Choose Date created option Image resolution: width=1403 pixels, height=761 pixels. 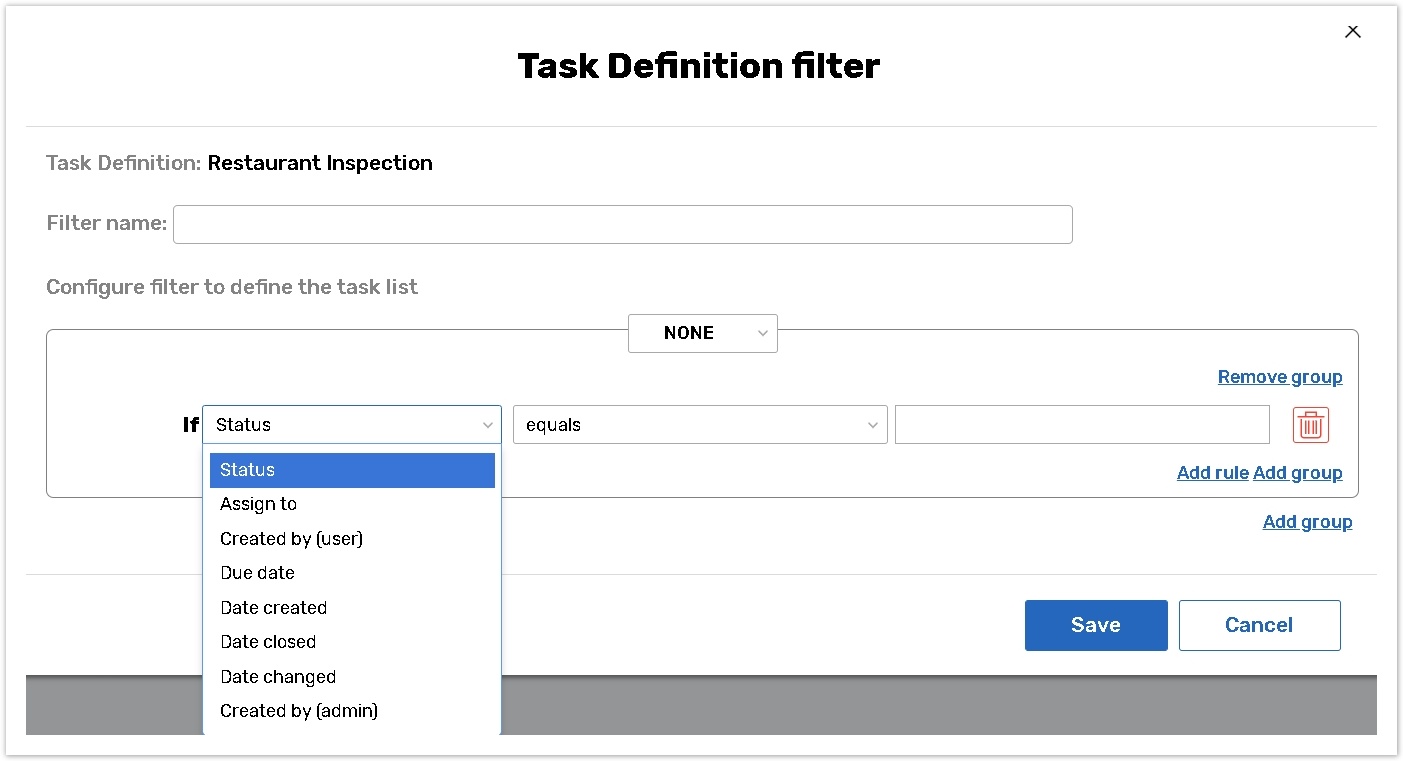coord(273,608)
